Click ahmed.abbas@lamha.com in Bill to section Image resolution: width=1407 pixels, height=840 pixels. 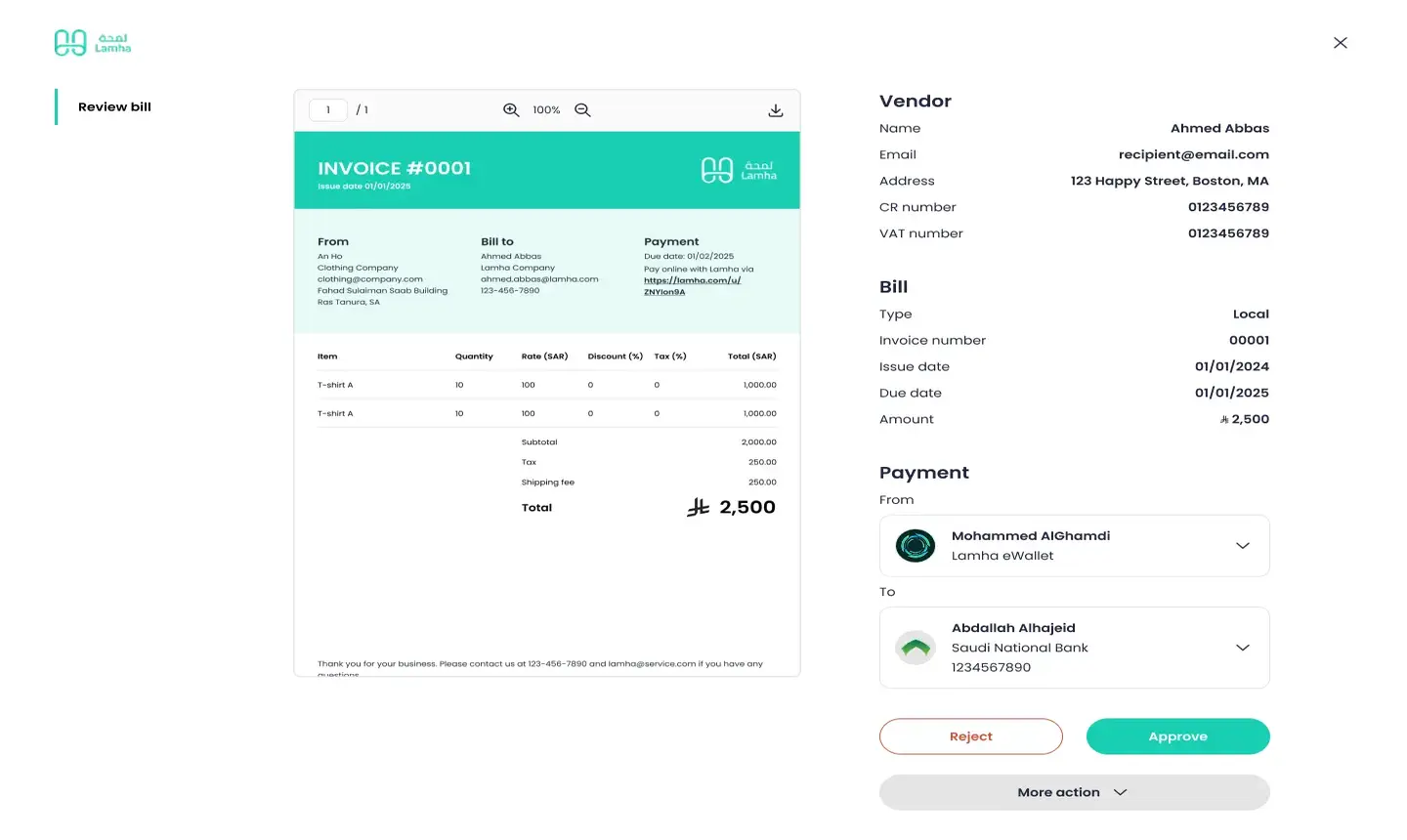[539, 279]
